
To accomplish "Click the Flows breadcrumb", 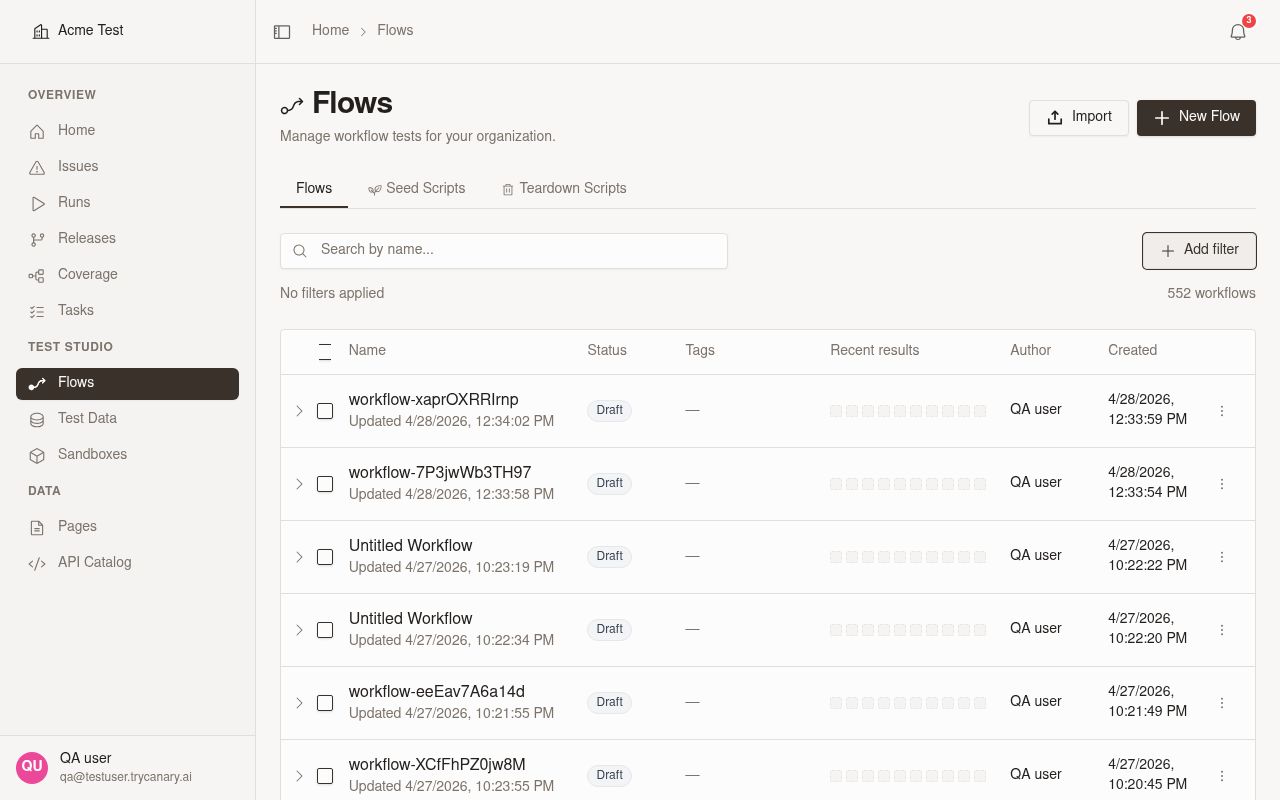I will (395, 30).
